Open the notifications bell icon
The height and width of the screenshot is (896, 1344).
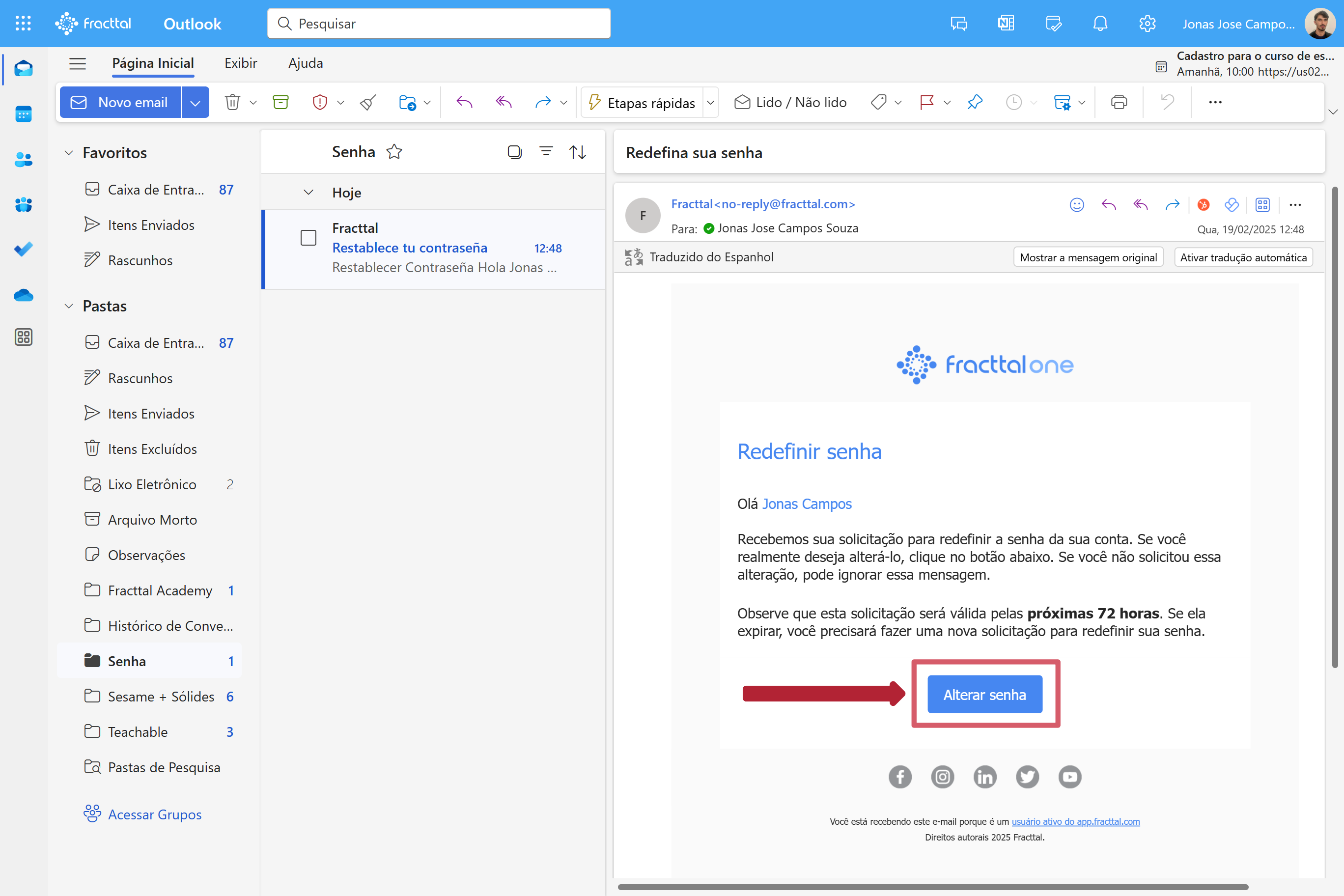click(x=1100, y=24)
